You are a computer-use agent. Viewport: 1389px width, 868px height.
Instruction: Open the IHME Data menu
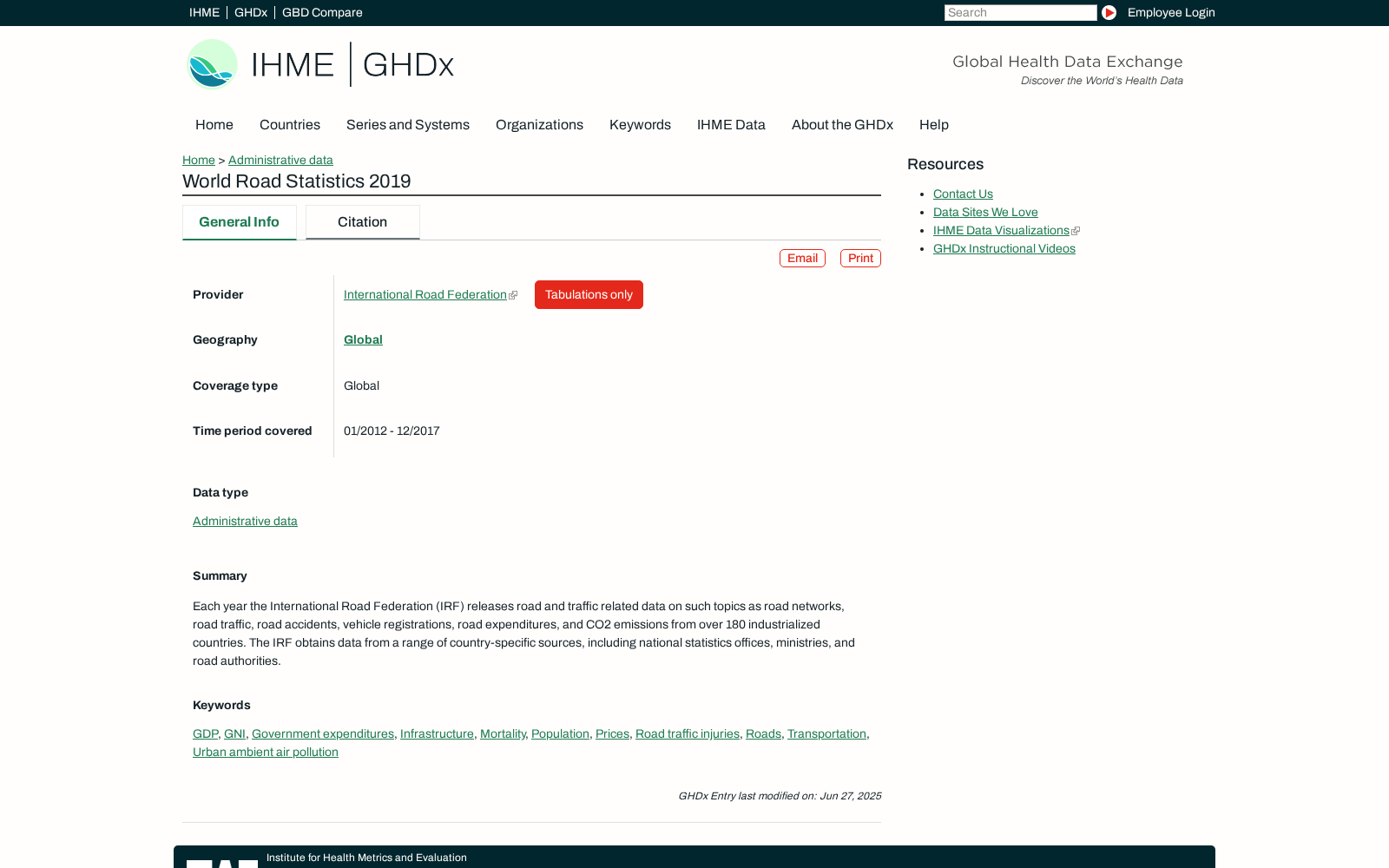click(x=731, y=124)
